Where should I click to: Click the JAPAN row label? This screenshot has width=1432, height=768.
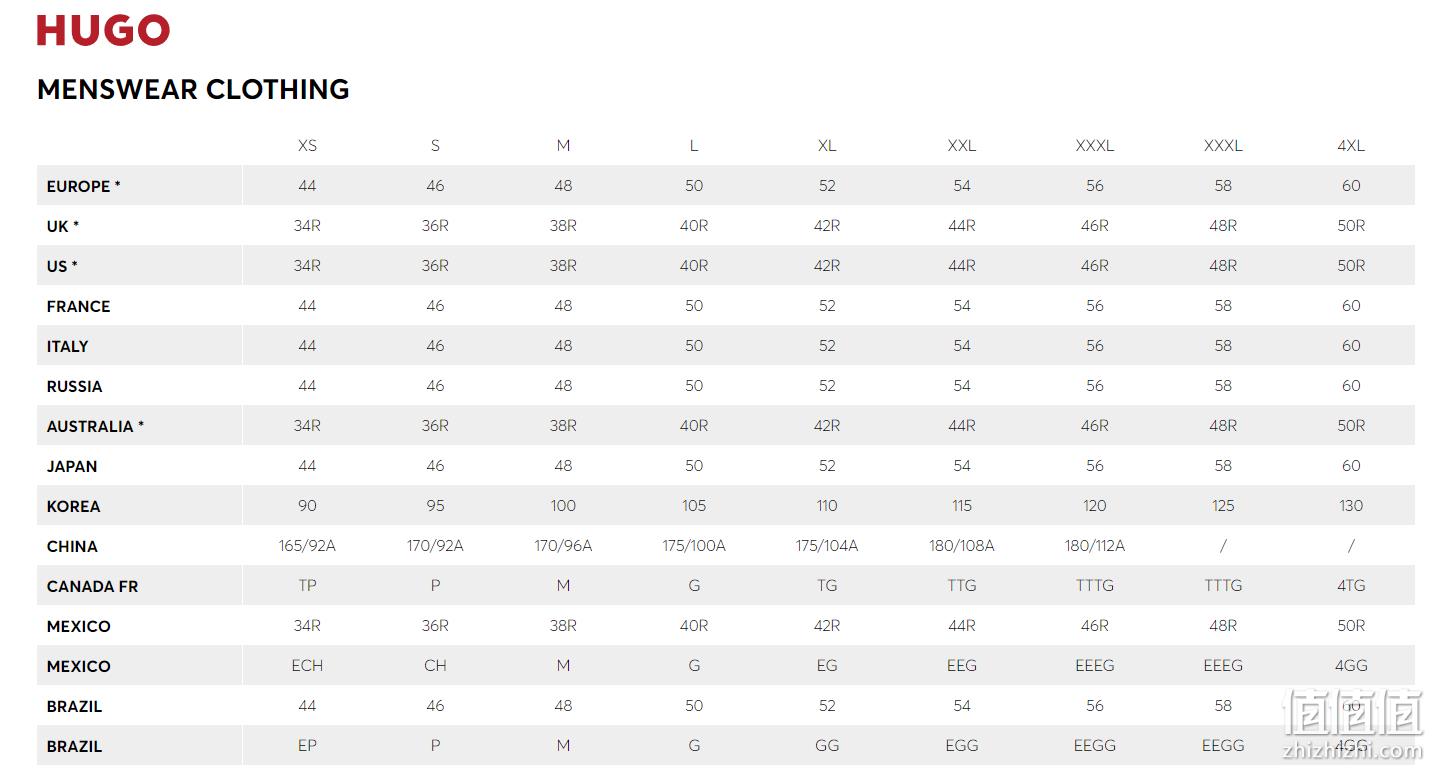pyautogui.click(x=72, y=466)
